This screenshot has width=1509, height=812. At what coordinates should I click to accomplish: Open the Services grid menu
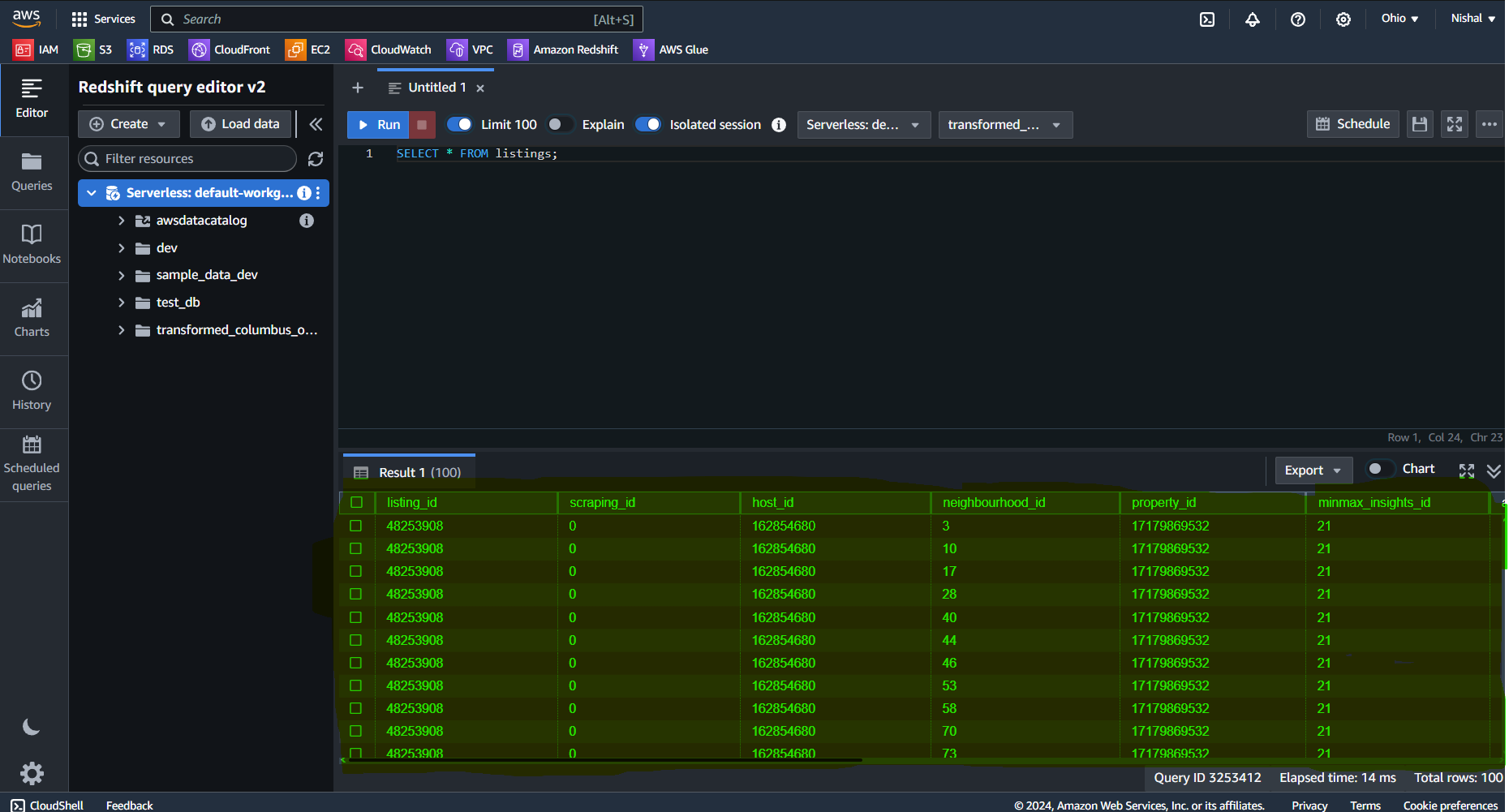click(103, 19)
